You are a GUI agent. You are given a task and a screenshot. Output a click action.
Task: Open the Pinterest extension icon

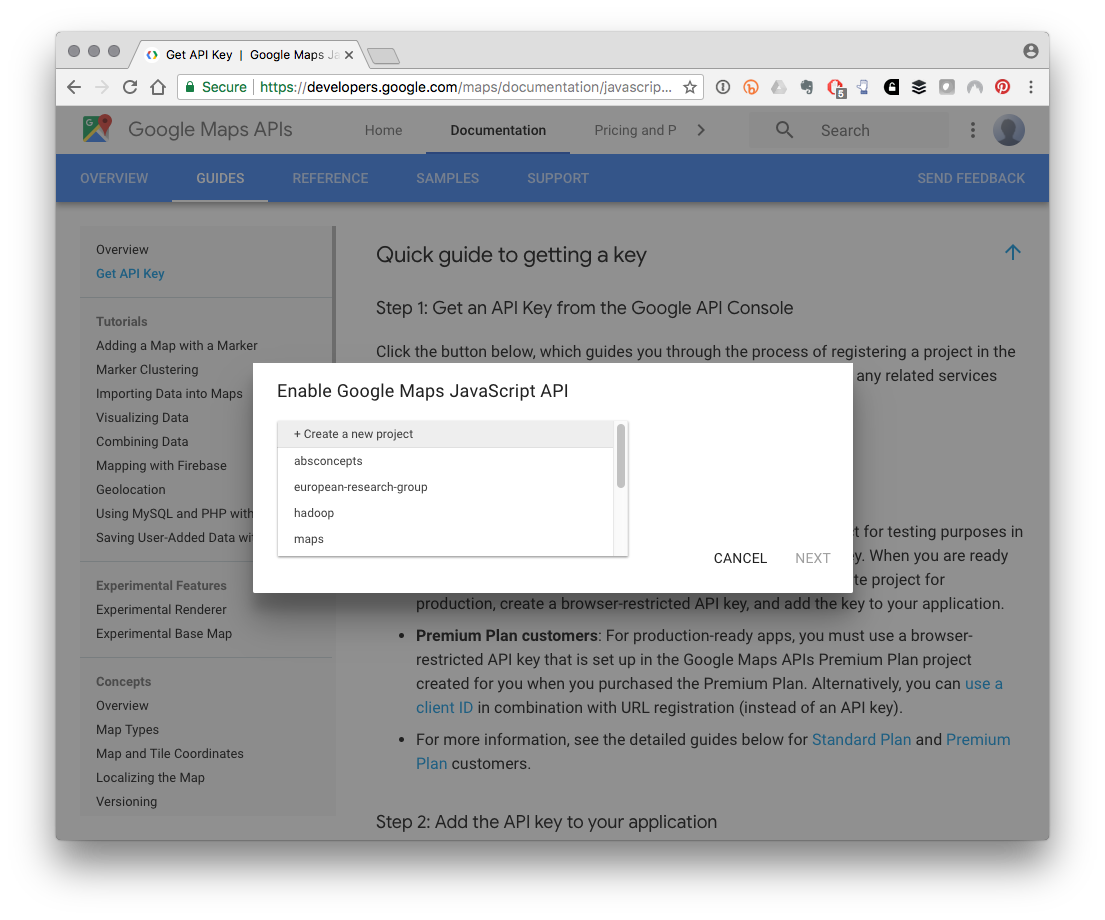pyautogui.click(x=1002, y=87)
